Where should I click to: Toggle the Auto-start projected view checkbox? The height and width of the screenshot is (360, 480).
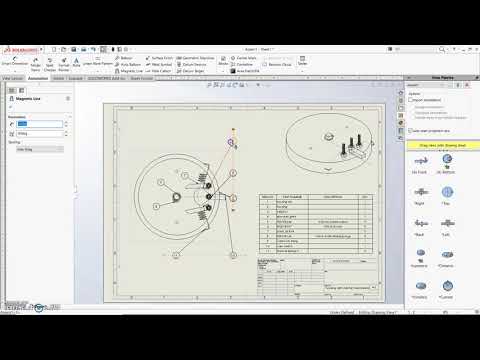point(411,131)
